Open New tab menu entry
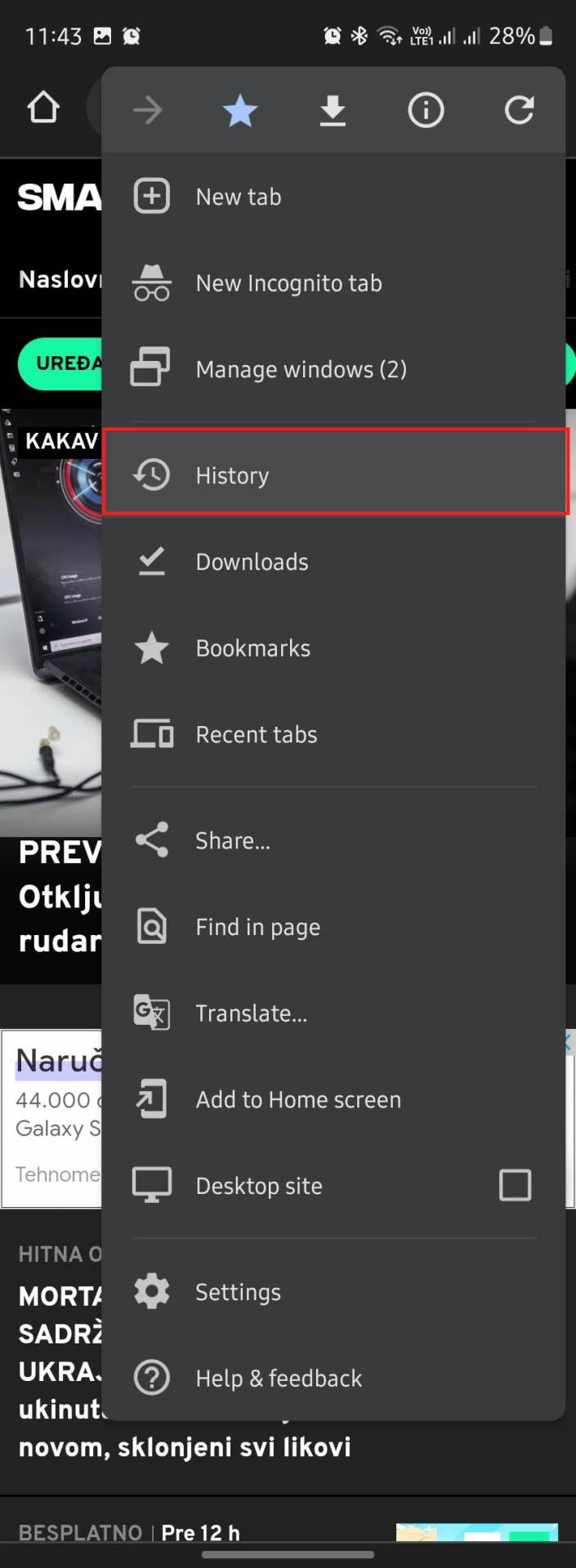Image resolution: width=576 pixels, height=1568 pixels. (333, 196)
